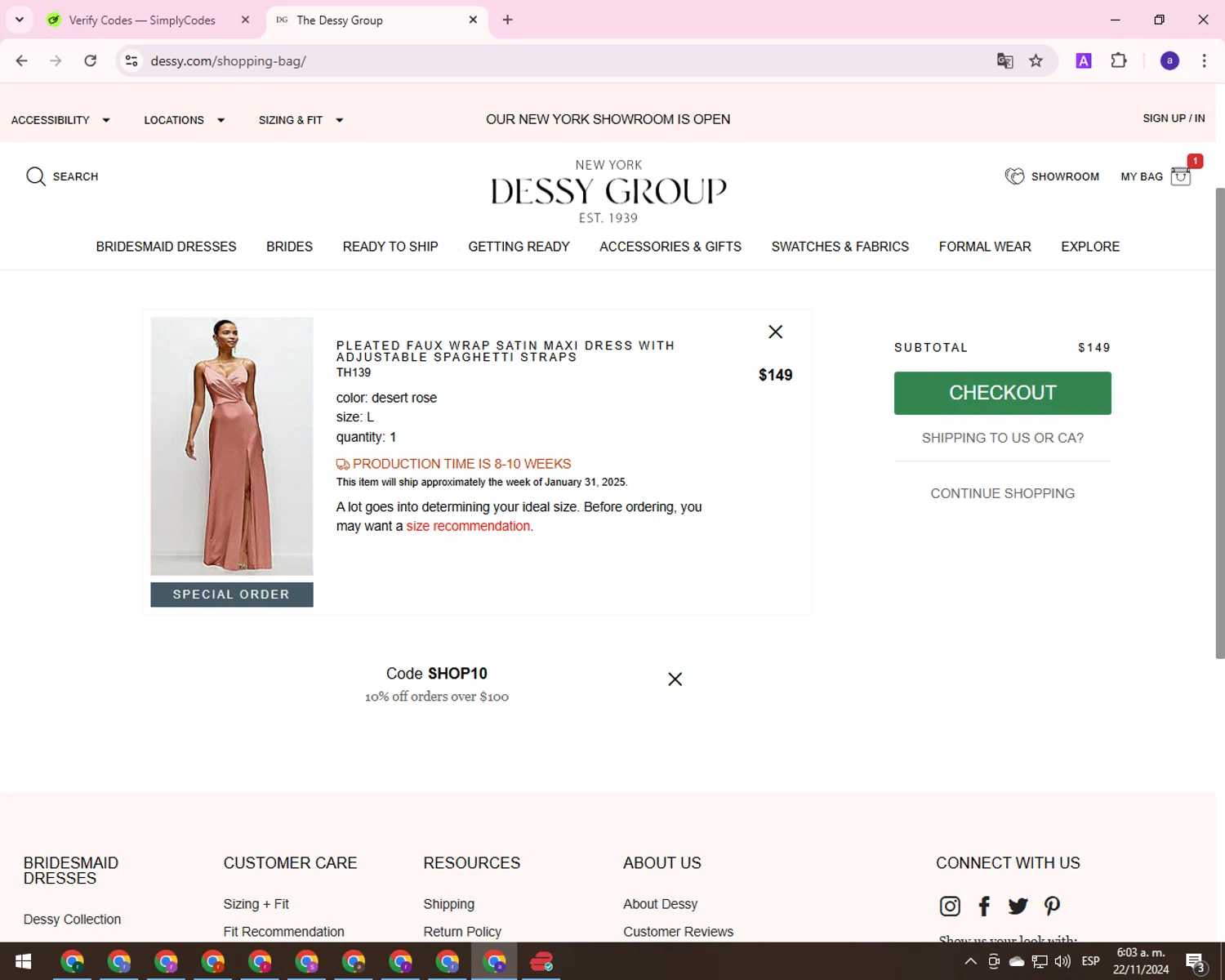Open the purple A extension icon
This screenshot has height=980, width=1225.
point(1084,60)
